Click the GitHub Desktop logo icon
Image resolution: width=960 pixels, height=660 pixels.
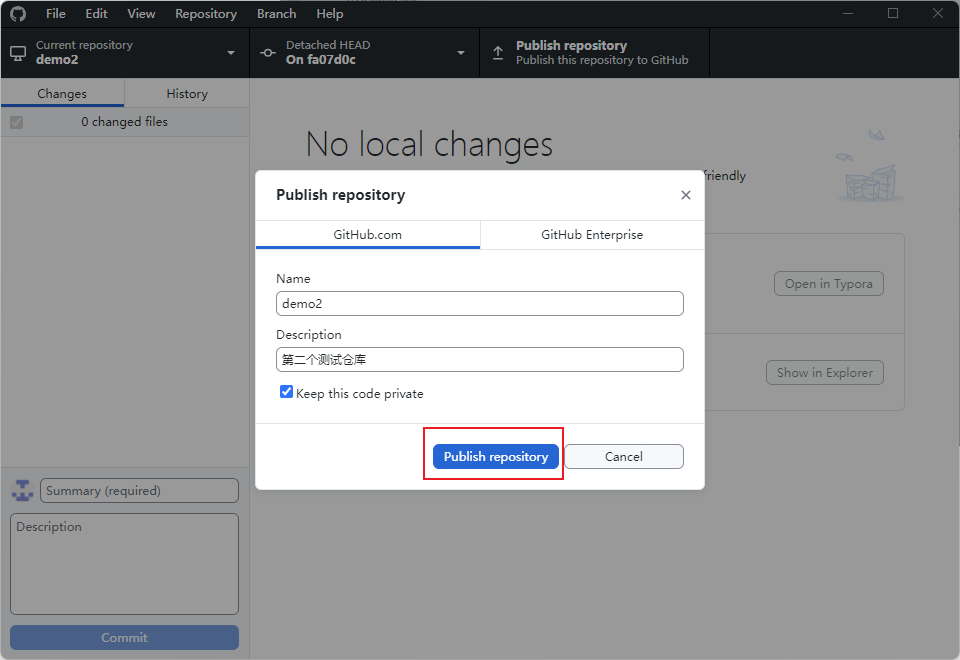point(18,14)
